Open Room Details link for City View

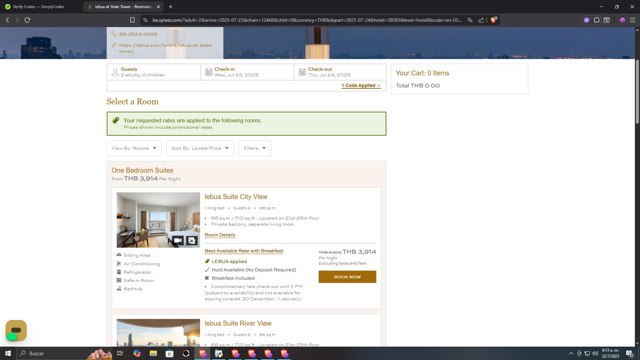click(x=220, y=235)
